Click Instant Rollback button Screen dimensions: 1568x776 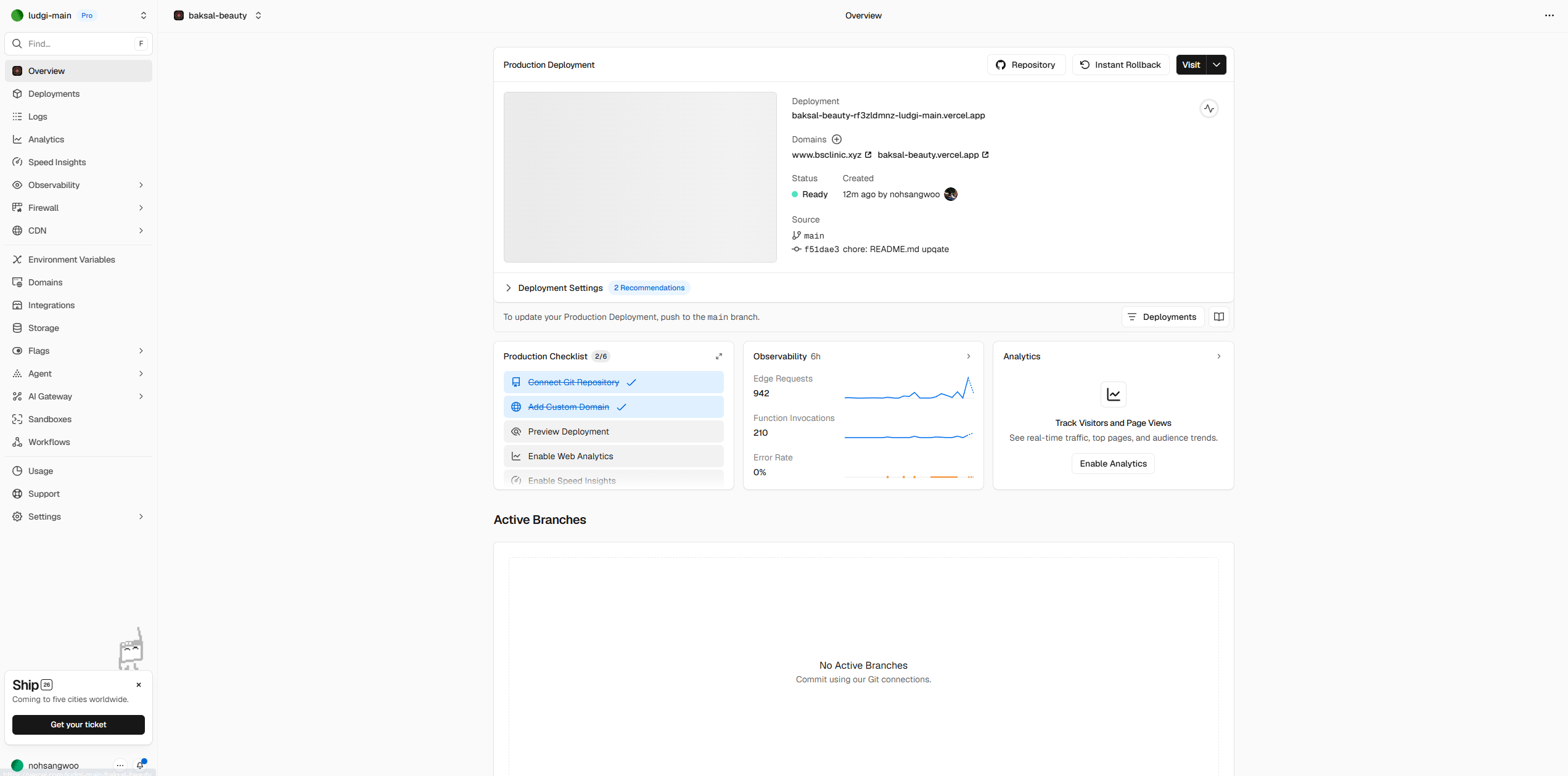tap(1120, 65)
